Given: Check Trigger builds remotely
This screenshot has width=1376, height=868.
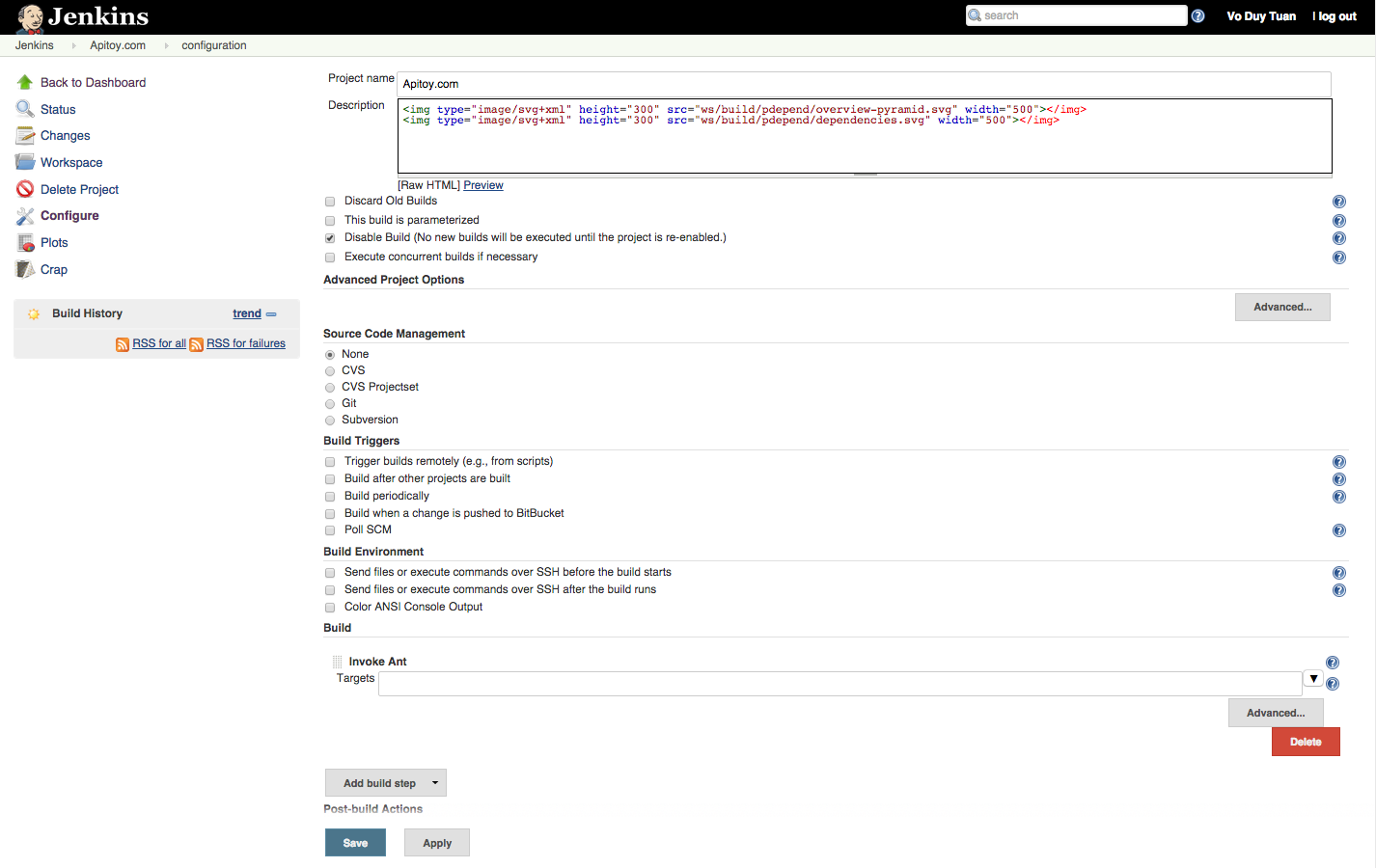Looking at the screenshot, I should (x=330, y=462).
